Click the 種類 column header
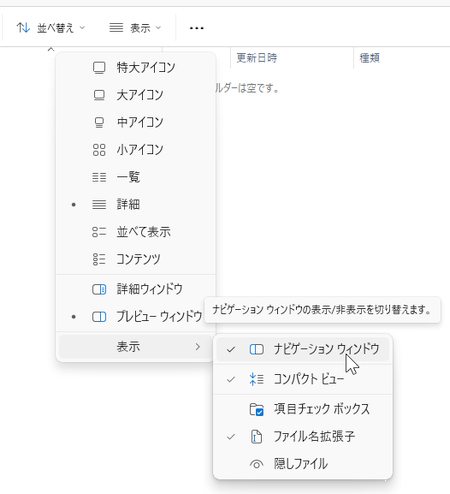This screenshot has width=450, height=494. [x=369, y=58]
